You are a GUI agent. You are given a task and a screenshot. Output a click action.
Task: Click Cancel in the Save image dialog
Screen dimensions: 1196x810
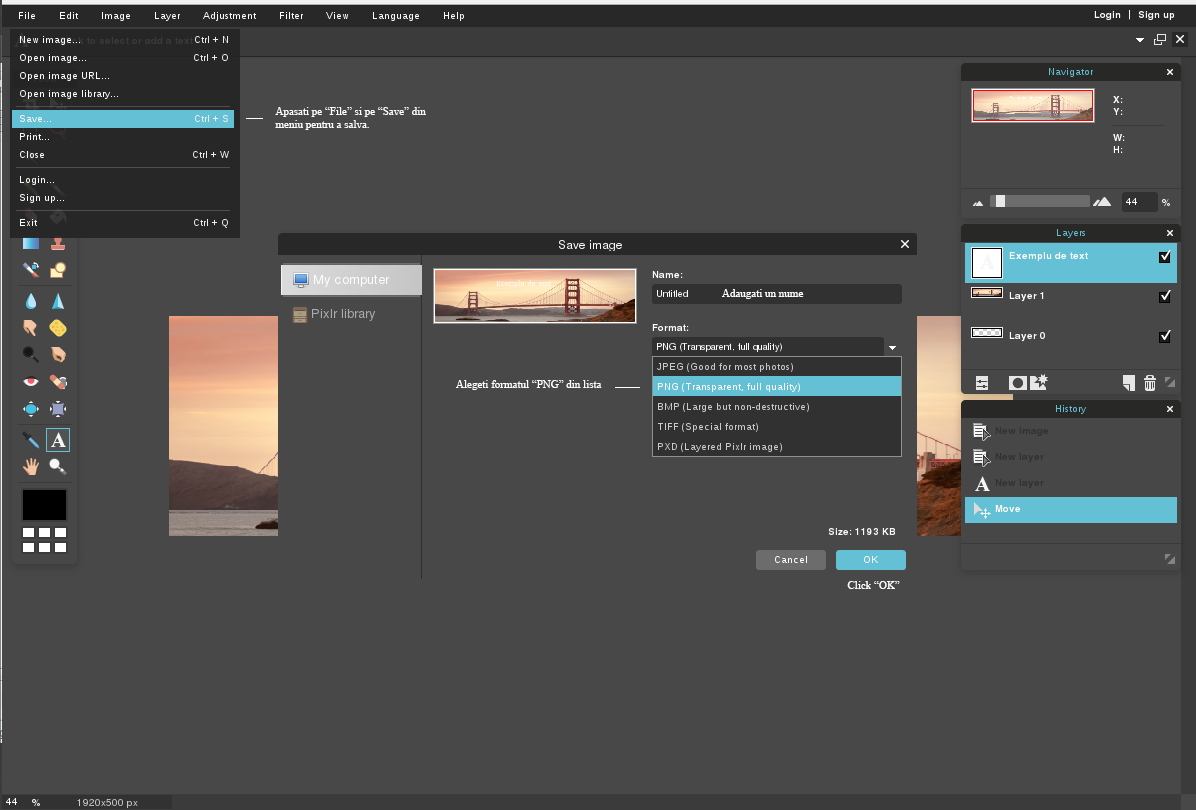(791, 560)
